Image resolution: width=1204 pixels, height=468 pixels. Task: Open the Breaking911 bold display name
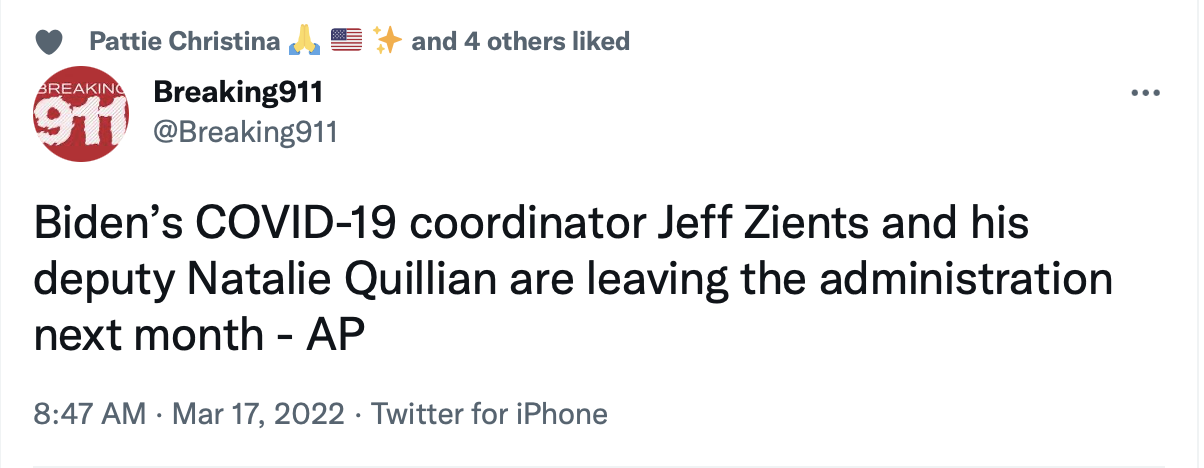click(x=238, y=94)
